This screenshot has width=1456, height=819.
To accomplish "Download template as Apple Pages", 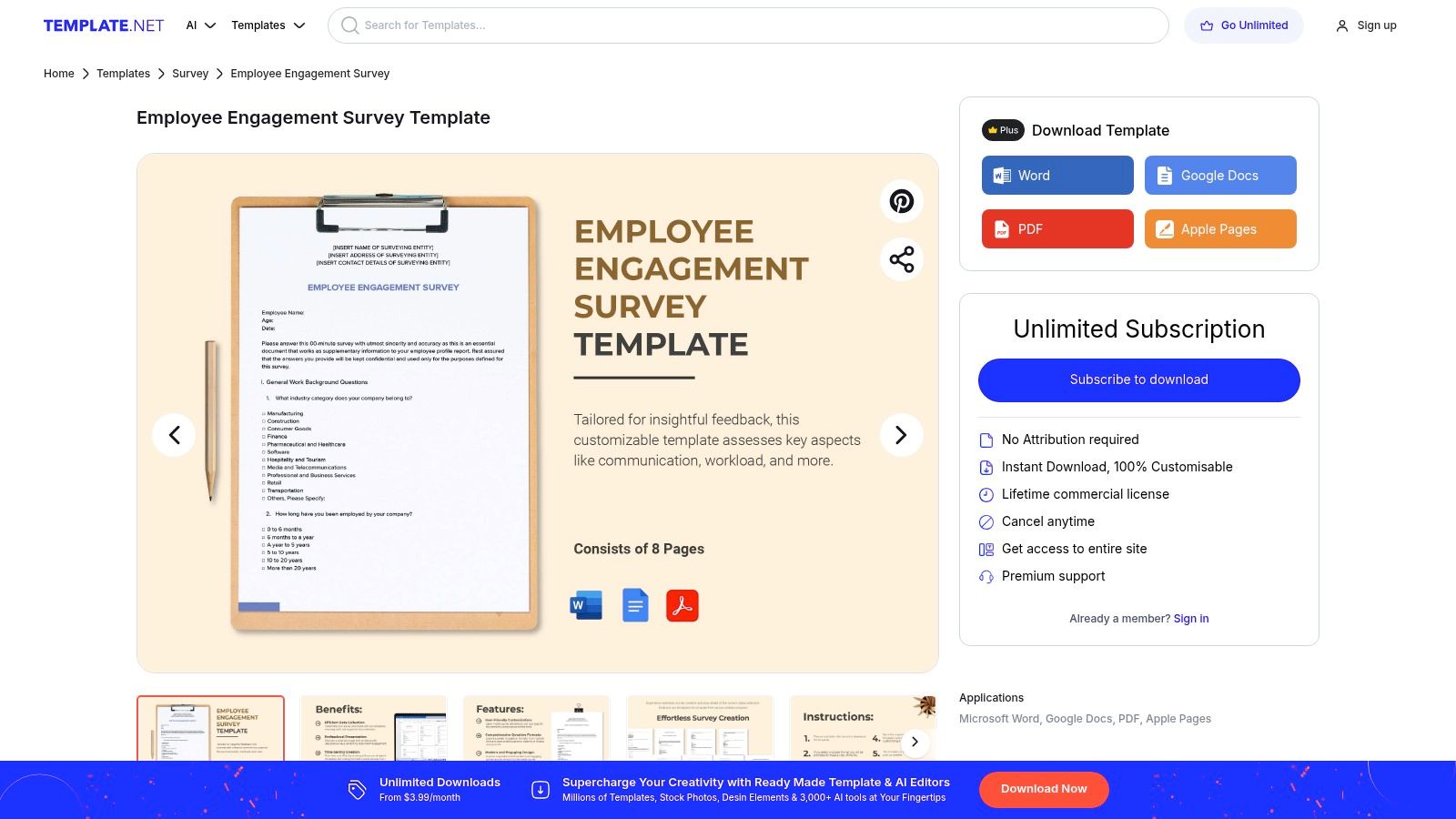I will point(1220,229).
